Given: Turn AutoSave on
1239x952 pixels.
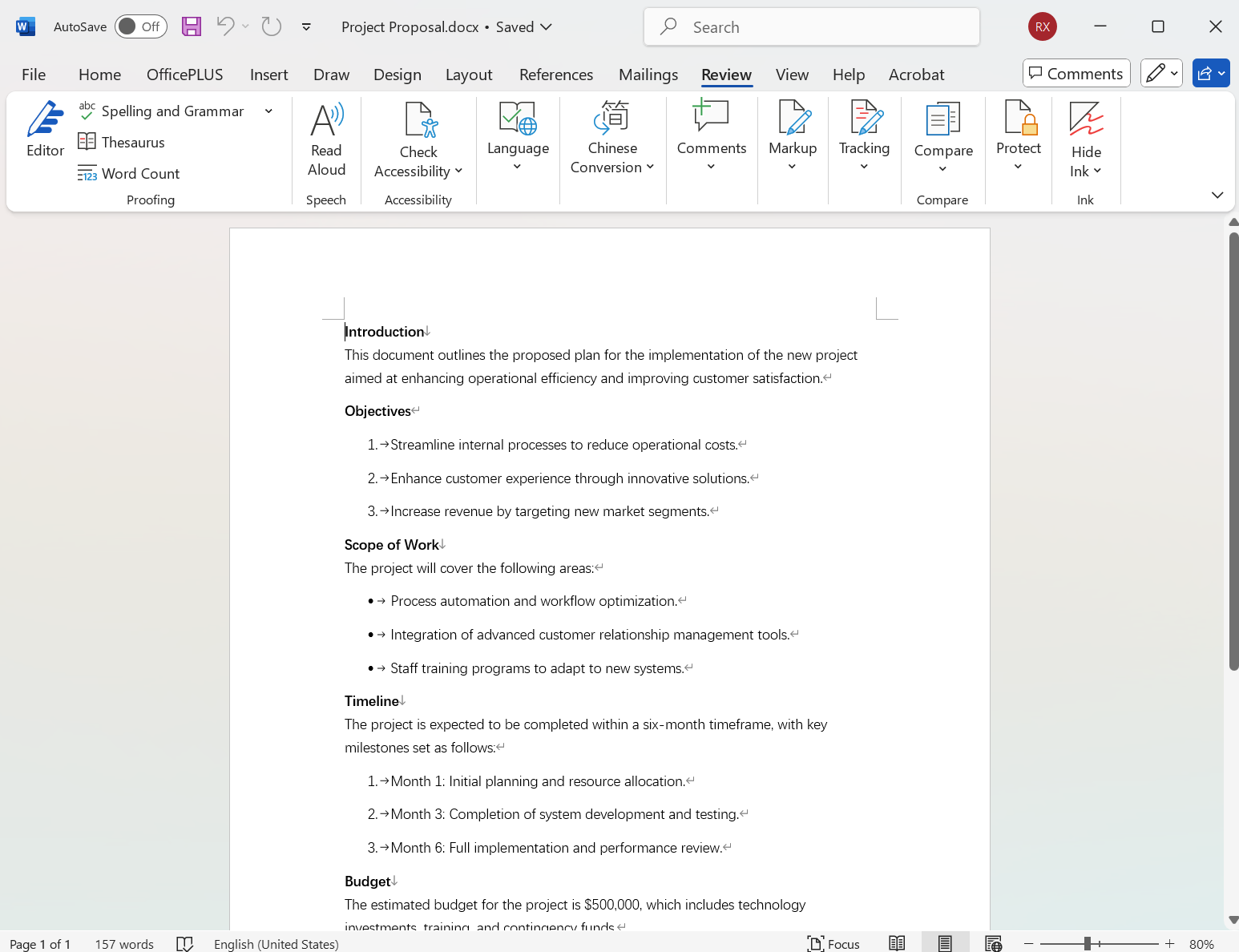Looking at the screenshot, I should click(x=140, y=26).
